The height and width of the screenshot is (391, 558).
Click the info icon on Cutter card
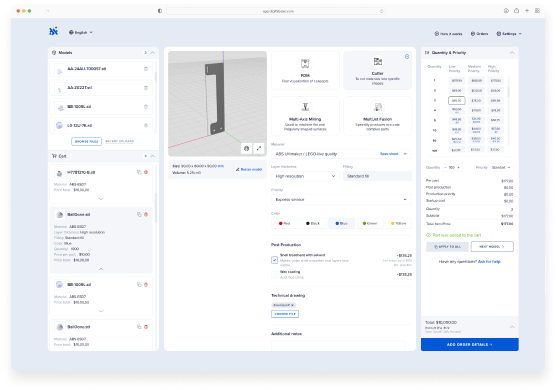pos(407,57)
